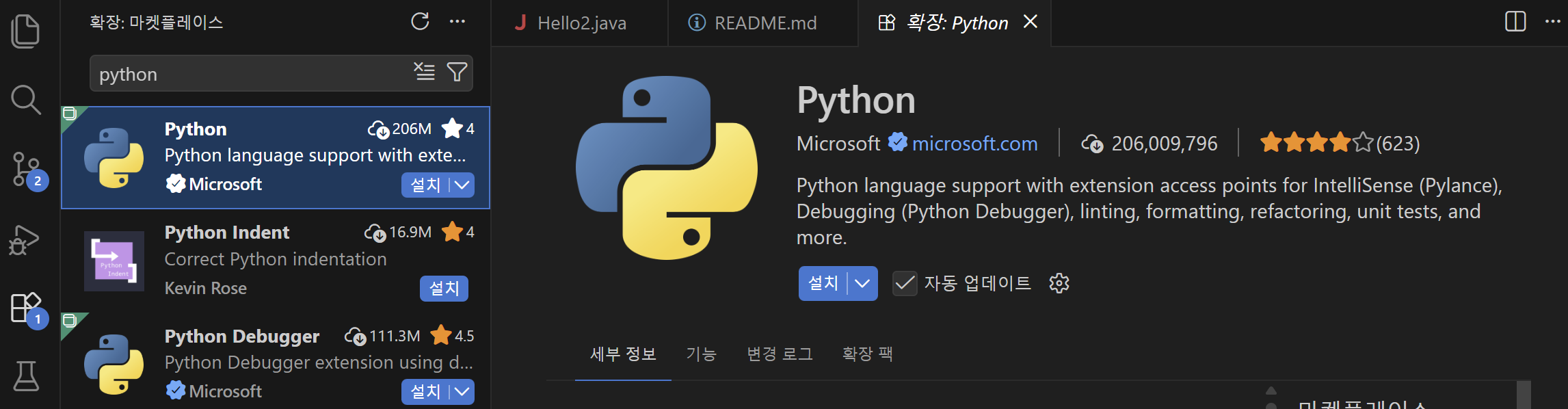Click the details page vertical scrollbar
The height and width of the screenshot is (409, 1568).
(x=1524, y=395)
